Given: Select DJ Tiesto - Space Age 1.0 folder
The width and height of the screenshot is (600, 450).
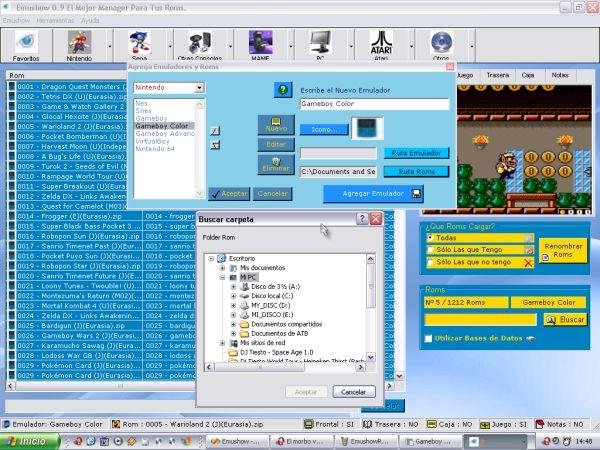Looking at the screenshot, I should [x=276, y=352].
